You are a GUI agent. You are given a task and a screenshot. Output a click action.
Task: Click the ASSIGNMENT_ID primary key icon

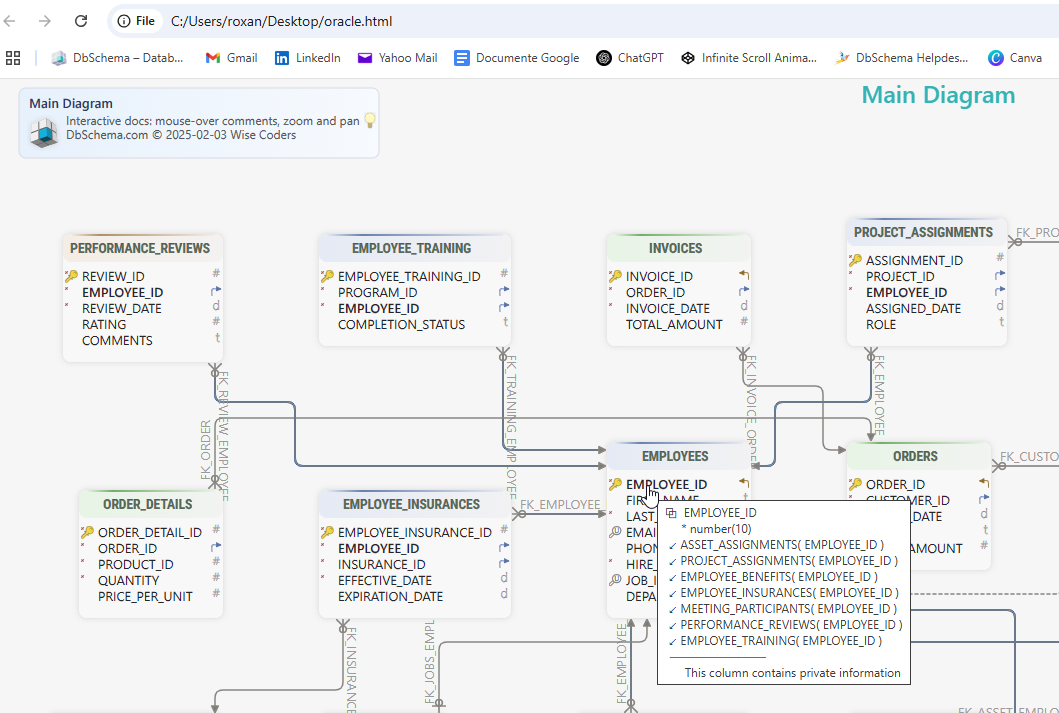click(x=855, y=260)
